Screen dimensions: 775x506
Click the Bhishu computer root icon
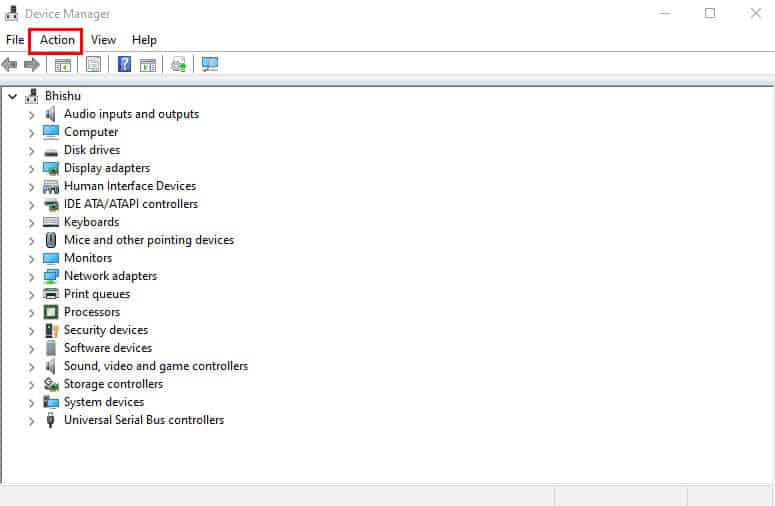click(x=32, y=96)
